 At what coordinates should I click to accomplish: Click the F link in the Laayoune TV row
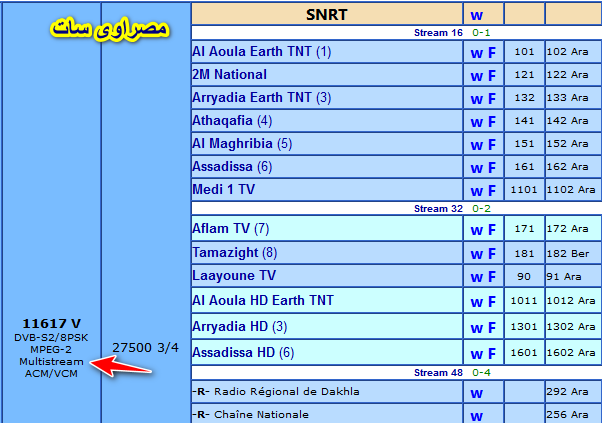[x=492, y=277]
